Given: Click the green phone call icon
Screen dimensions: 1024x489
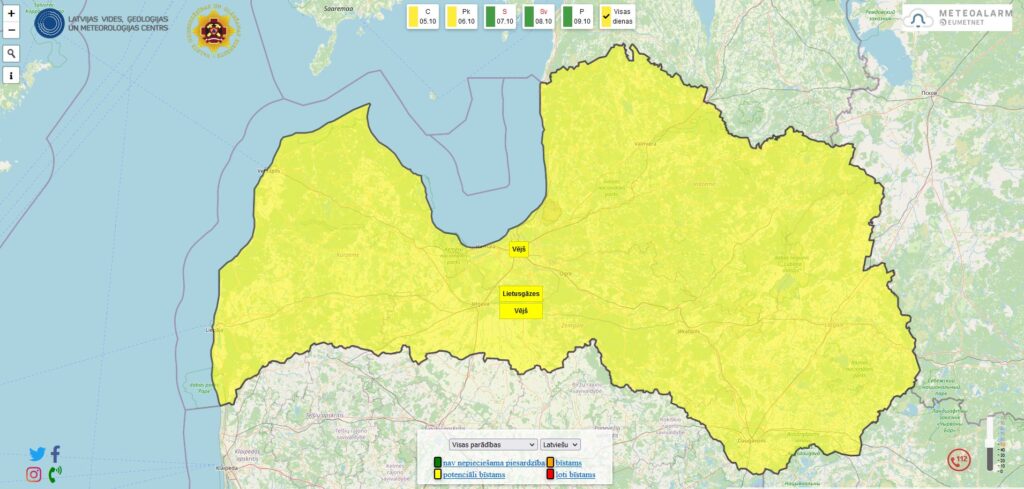Looking at the screenshot, I should click(x=54, y=474).
